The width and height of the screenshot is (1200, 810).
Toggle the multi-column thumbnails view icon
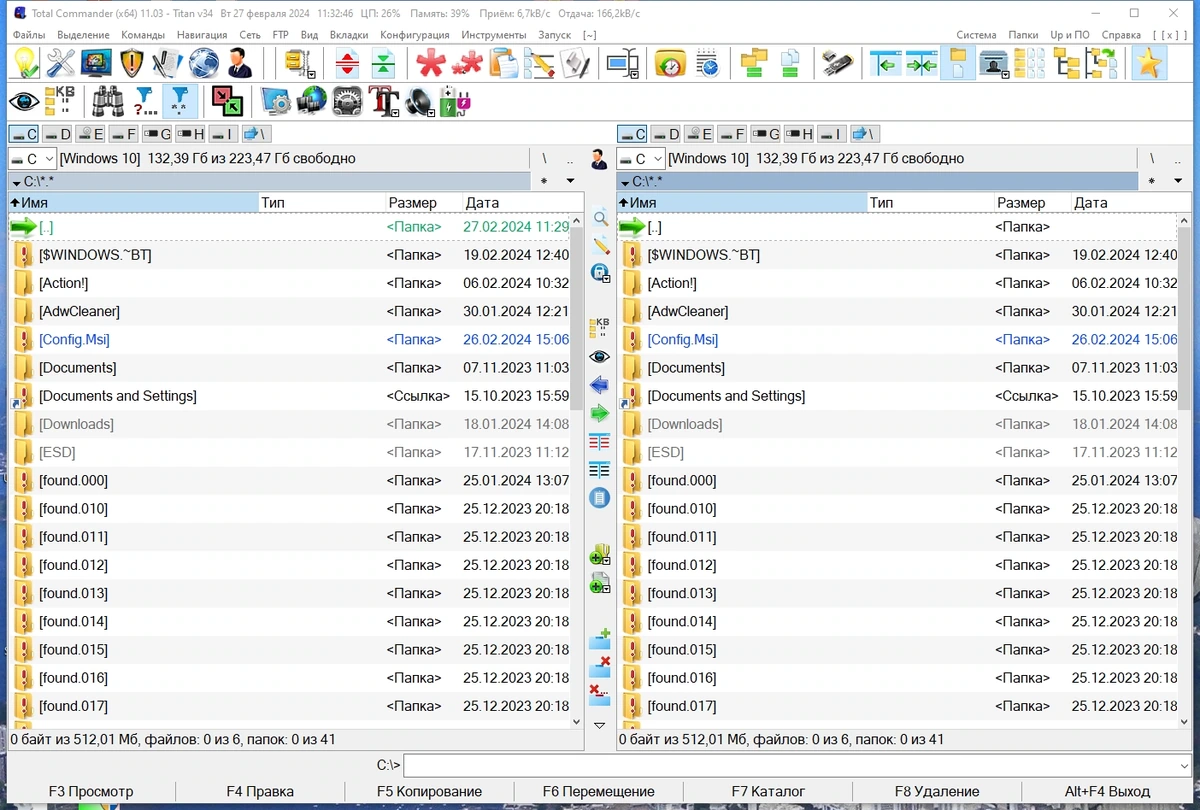(1030, 63)
